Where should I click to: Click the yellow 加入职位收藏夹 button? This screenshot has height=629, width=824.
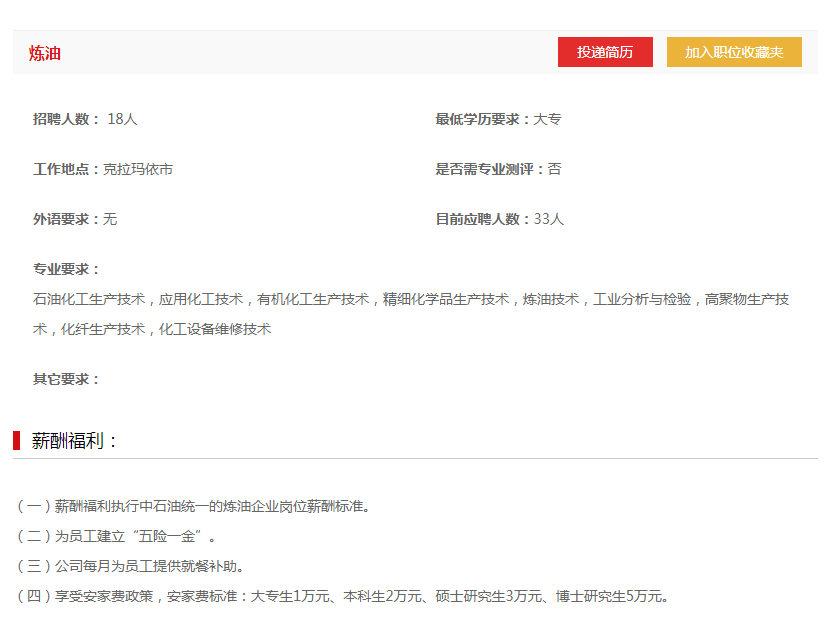734,52
